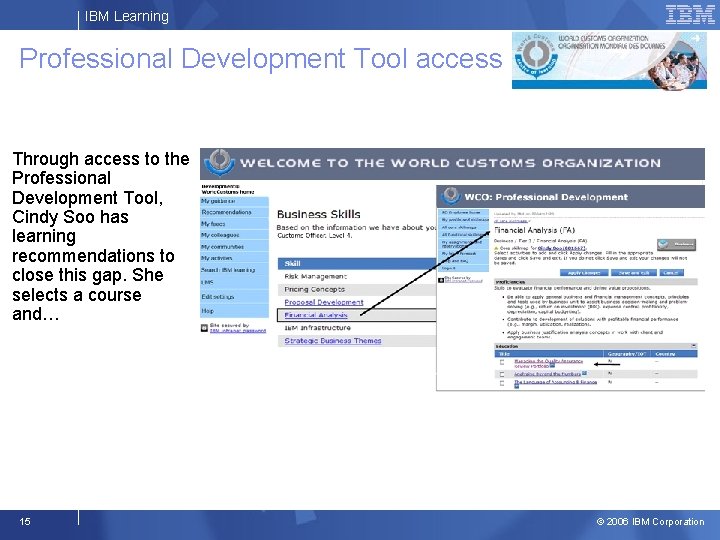The height and width of the screenshot is (540, 720).
Task: Open My profile and skillmaps in PD sidebar
Action: (463, 220)
